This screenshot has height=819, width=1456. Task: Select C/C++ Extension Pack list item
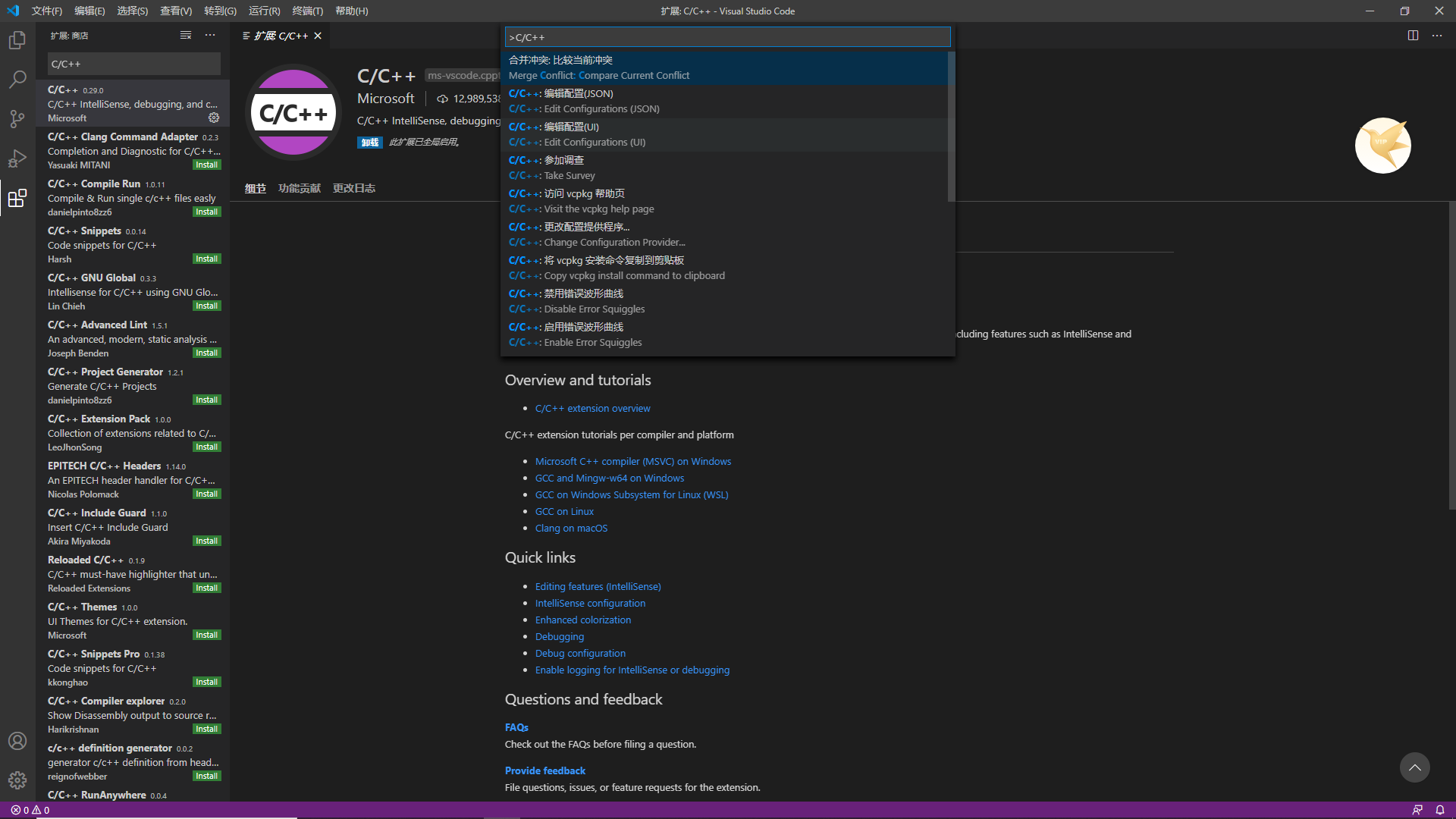coord(133,432)
